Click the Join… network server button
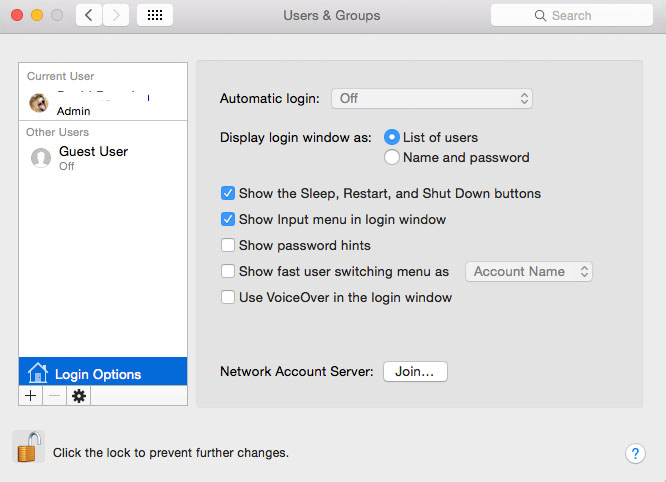Screen dimensions: 666x482 point(415,372)
